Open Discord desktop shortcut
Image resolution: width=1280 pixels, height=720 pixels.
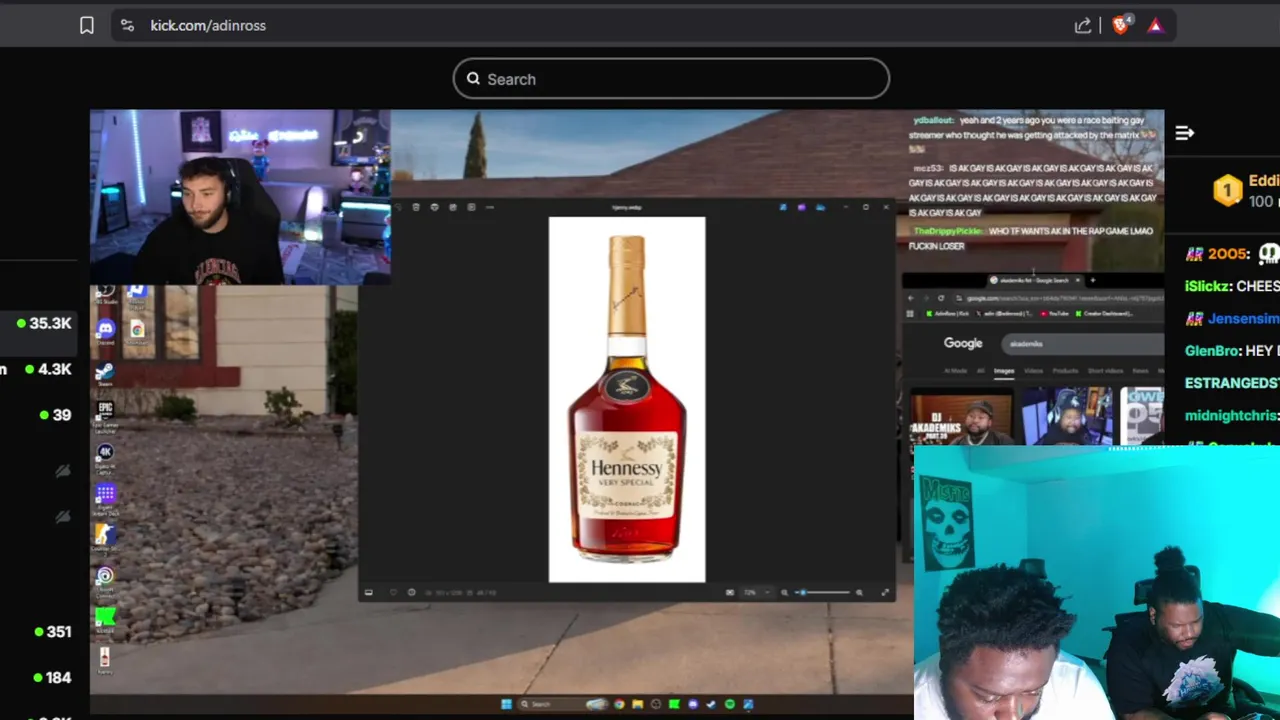click(x=105, y=331)
